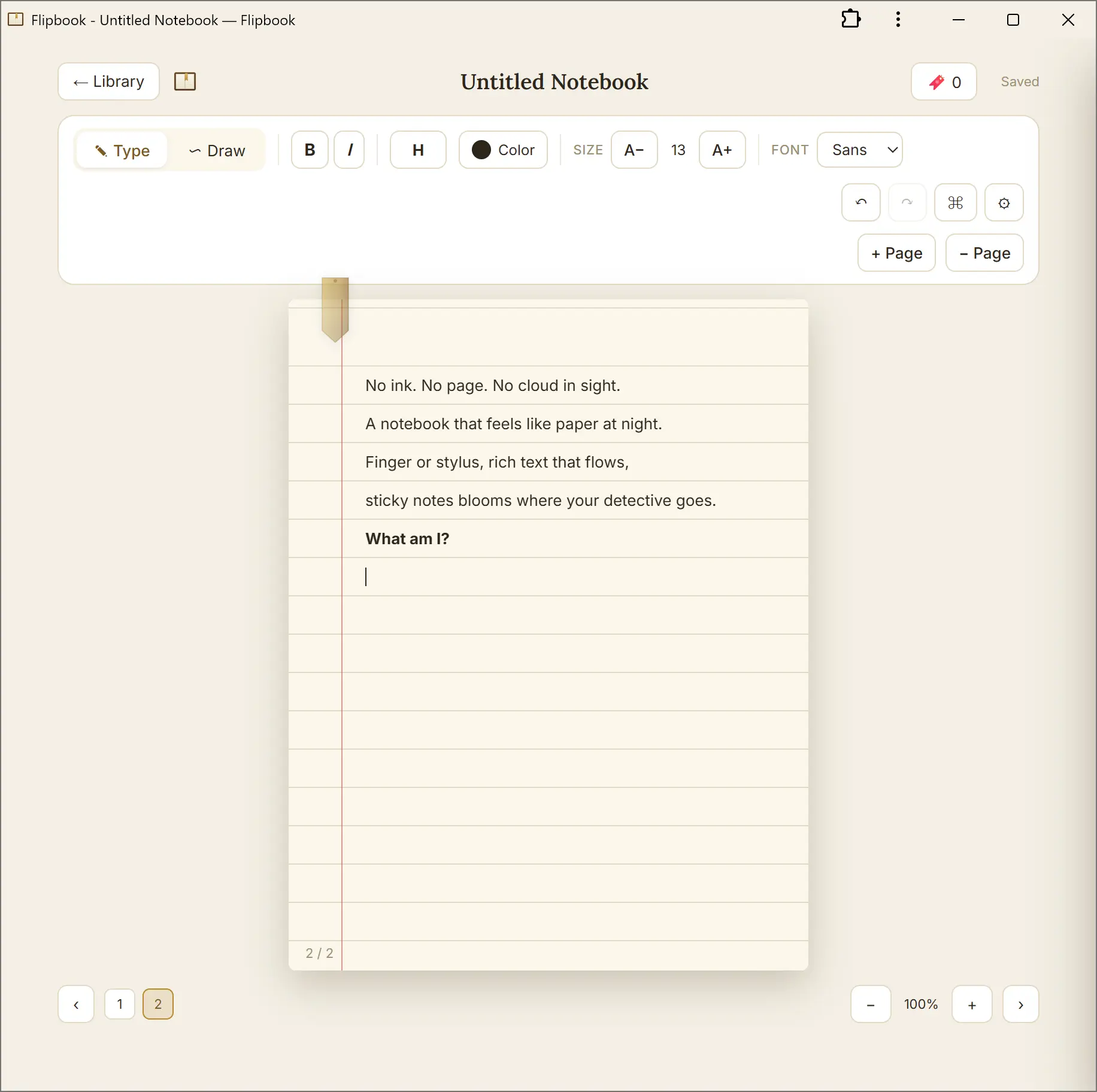Increase font size with A+
Screen dimensions: 1097x1092
click(x=722, y=150)
